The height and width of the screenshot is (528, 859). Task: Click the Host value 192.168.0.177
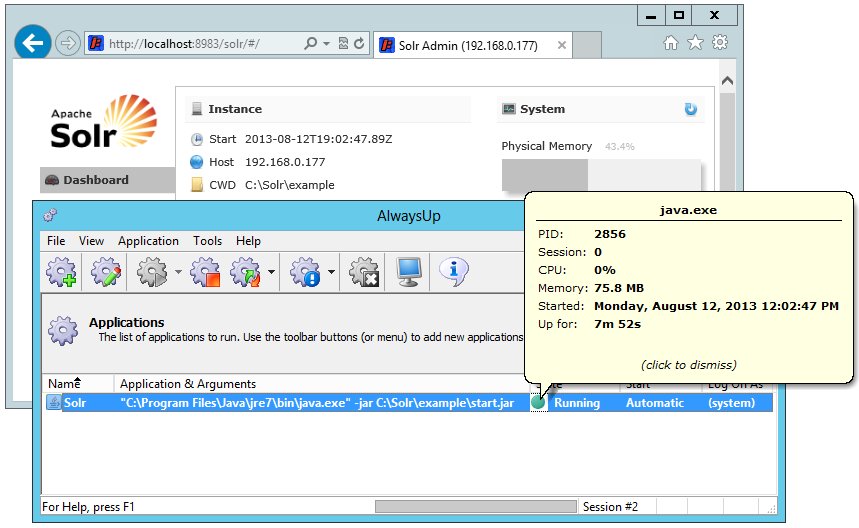pos(285,162)
